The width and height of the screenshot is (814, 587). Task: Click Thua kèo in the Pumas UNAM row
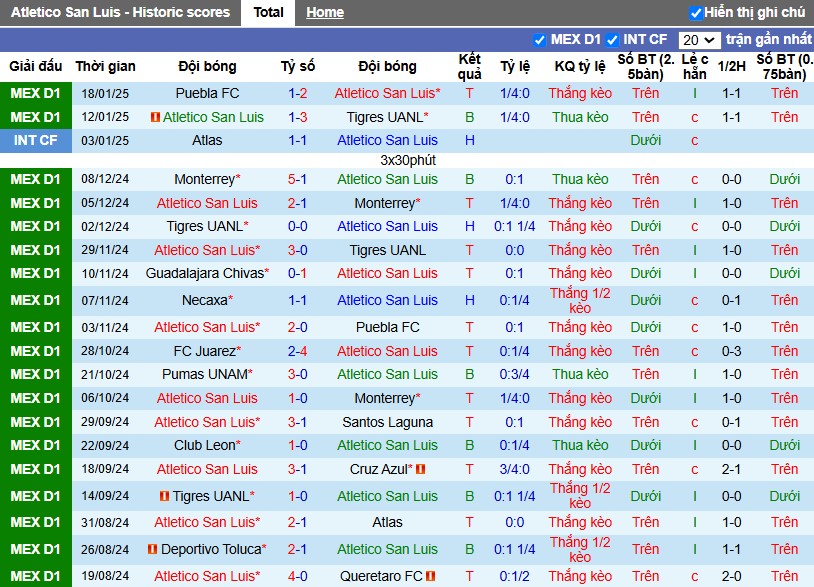[580, 374]
